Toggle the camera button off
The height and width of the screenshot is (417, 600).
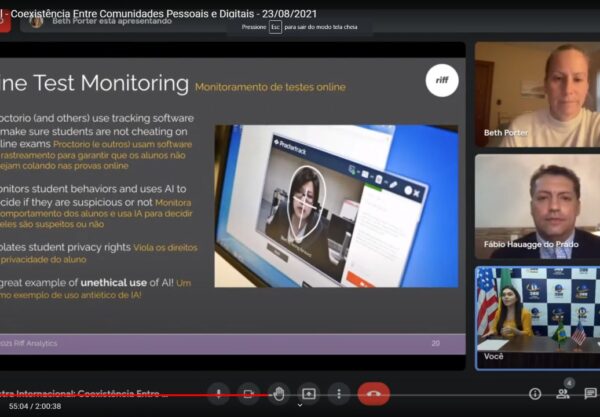point(249,393)
